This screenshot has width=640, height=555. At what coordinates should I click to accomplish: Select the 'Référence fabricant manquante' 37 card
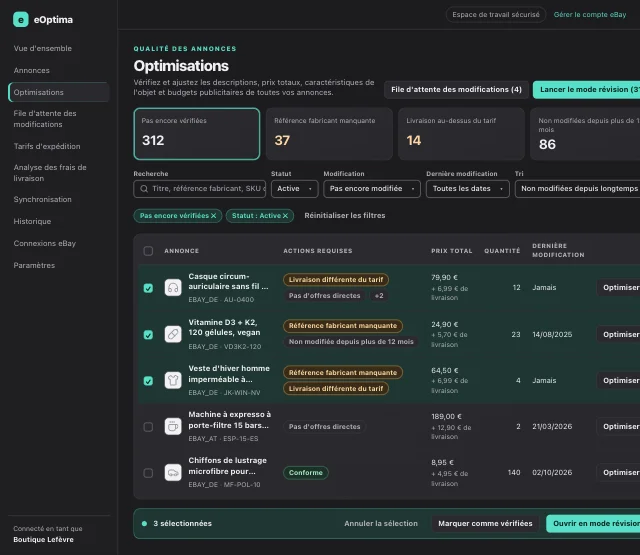click(x=329, y=134)
